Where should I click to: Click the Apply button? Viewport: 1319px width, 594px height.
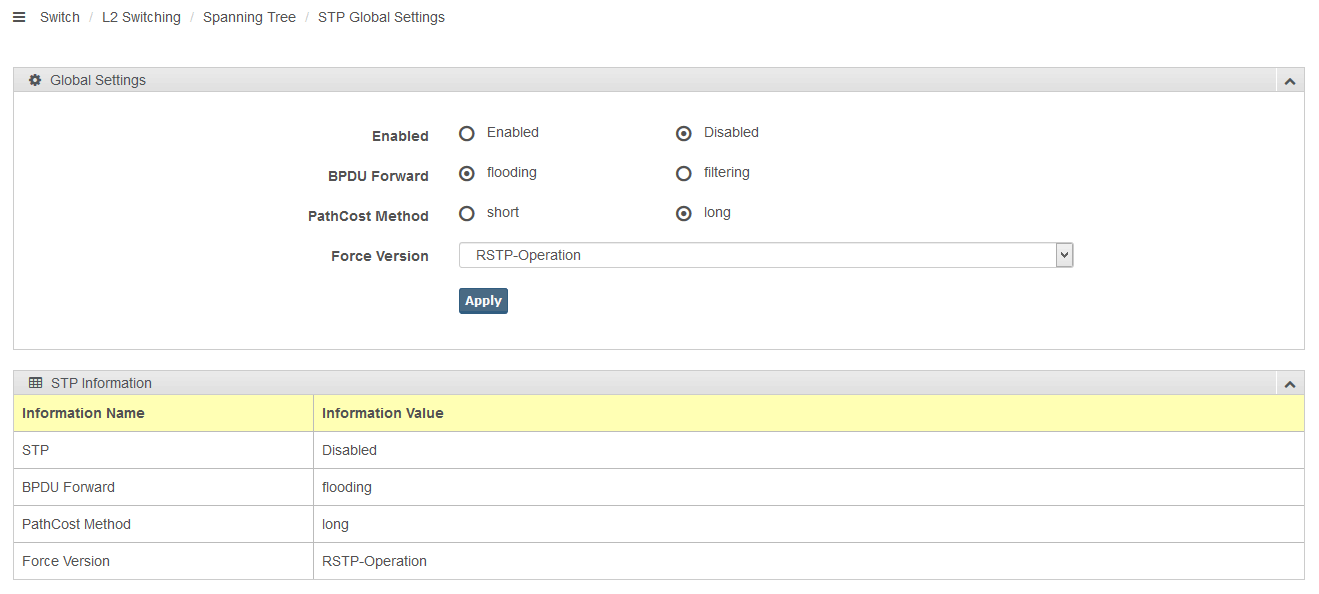point(483,301)
